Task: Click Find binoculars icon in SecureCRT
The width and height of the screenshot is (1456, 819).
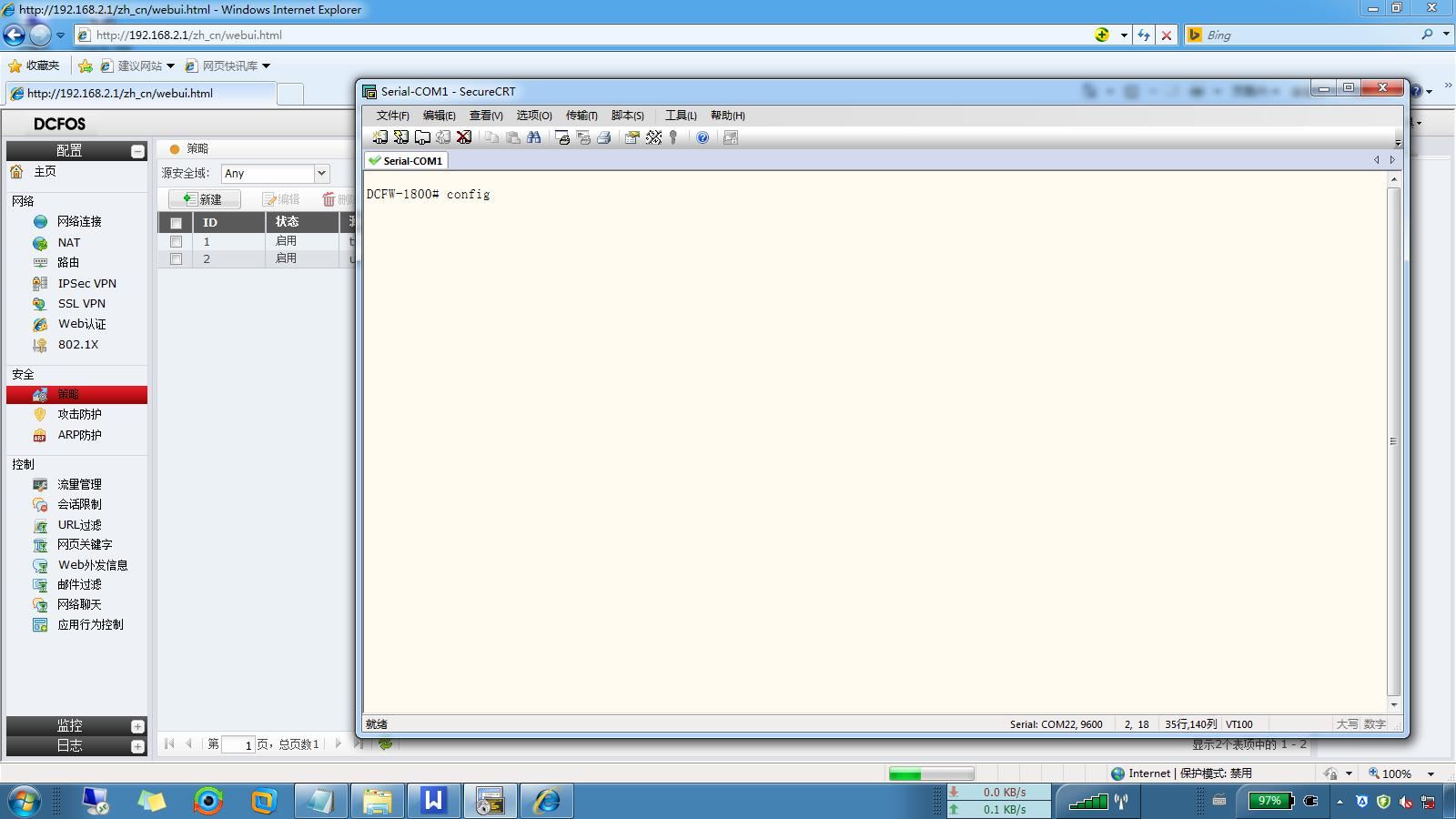Action: pyautogui.click(x=534, y=137)
